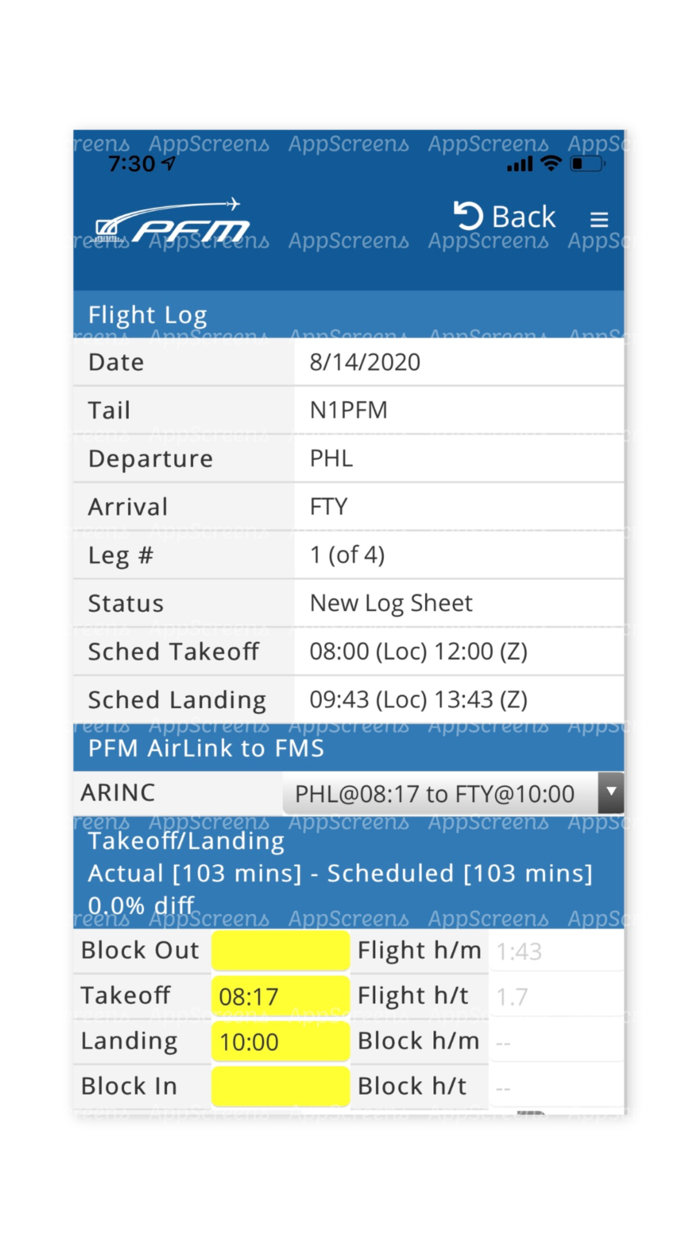The height and width of the screenshot is (1244, 700).
Task: Tap the Date row showing 8/14/2020
Action: (x=350, y=362)
